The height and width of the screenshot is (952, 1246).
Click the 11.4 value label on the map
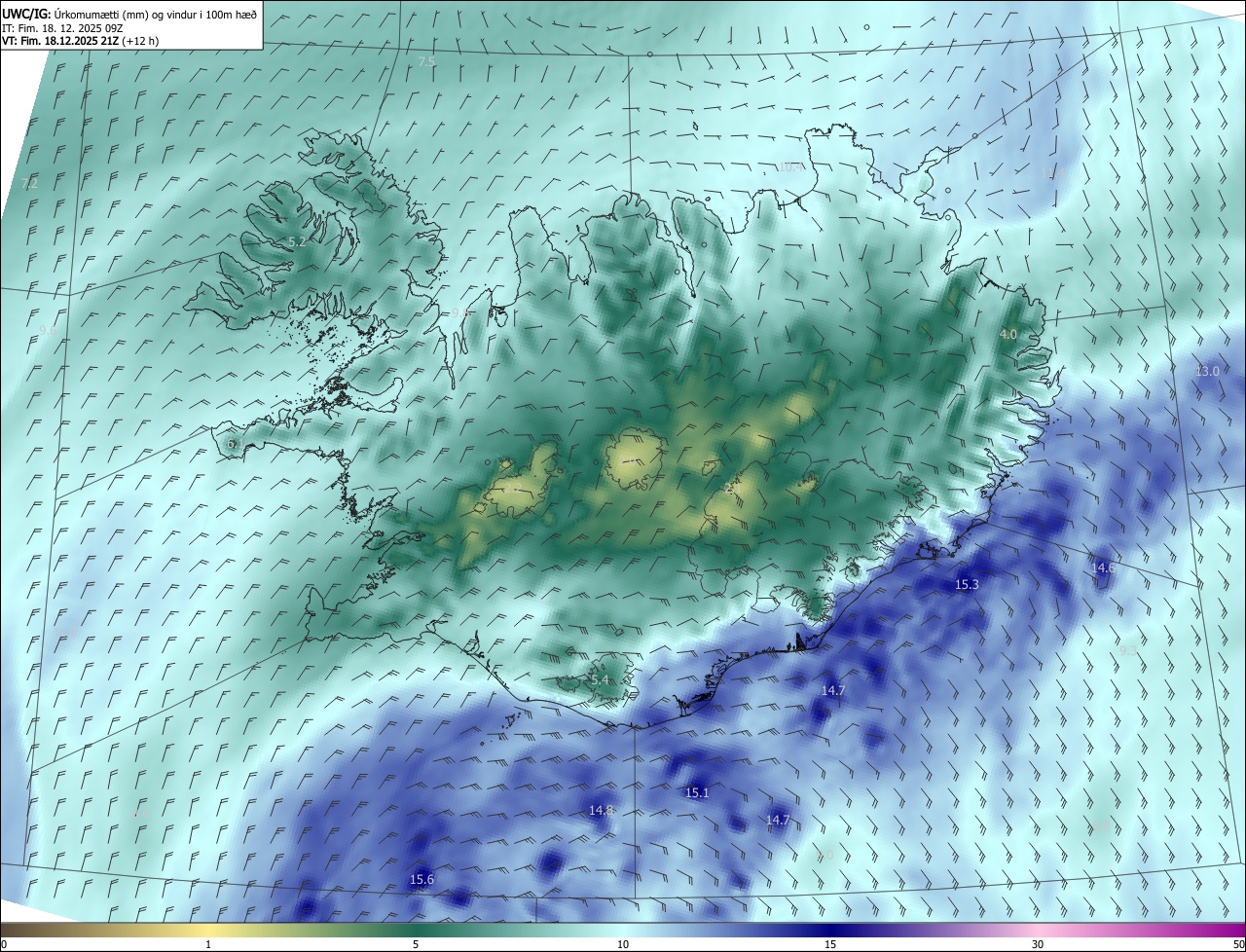coord(1051,172)
